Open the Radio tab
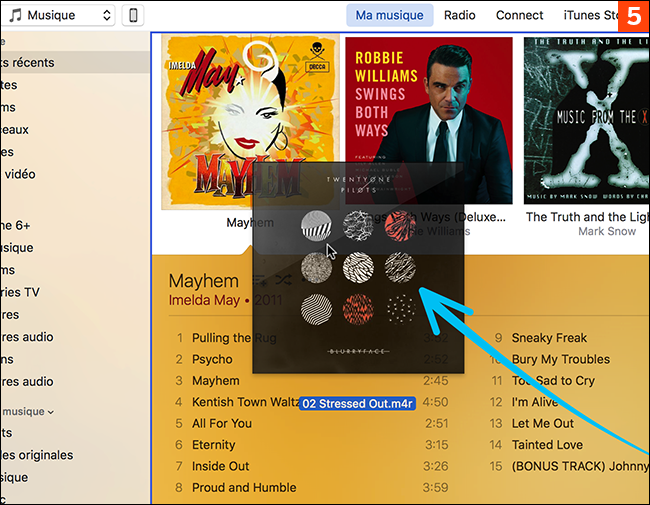650x505 pixels. tap(460, 15)
